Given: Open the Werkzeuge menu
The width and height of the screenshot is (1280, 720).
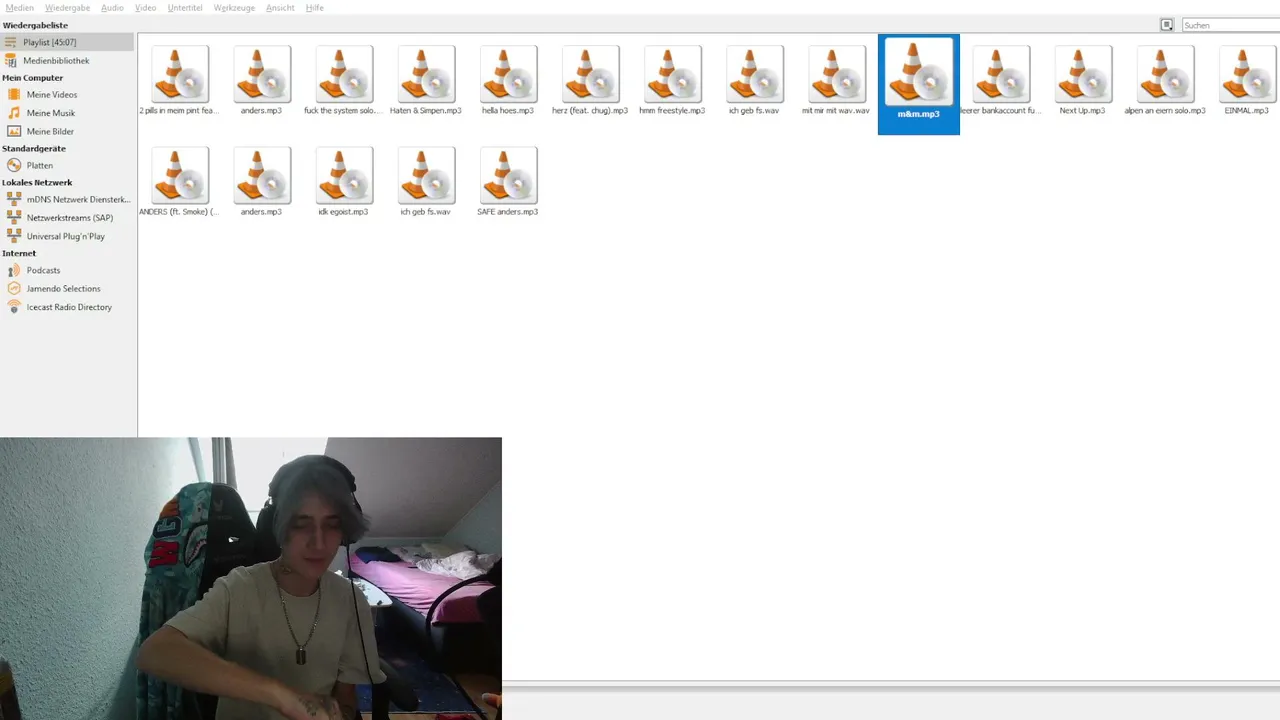Looking at the screenshot, I should pyautogui.click(x=234, y=8).
